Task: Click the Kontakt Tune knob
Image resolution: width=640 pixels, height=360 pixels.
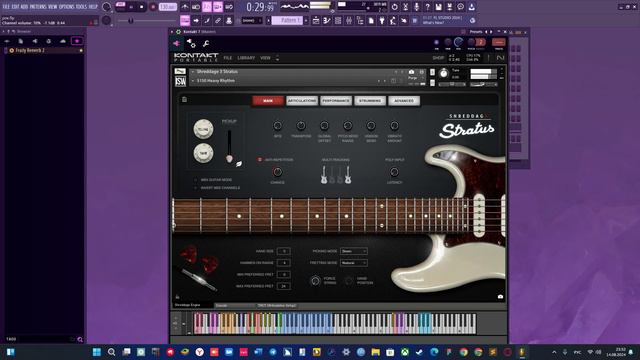Action: pos(444,74)
